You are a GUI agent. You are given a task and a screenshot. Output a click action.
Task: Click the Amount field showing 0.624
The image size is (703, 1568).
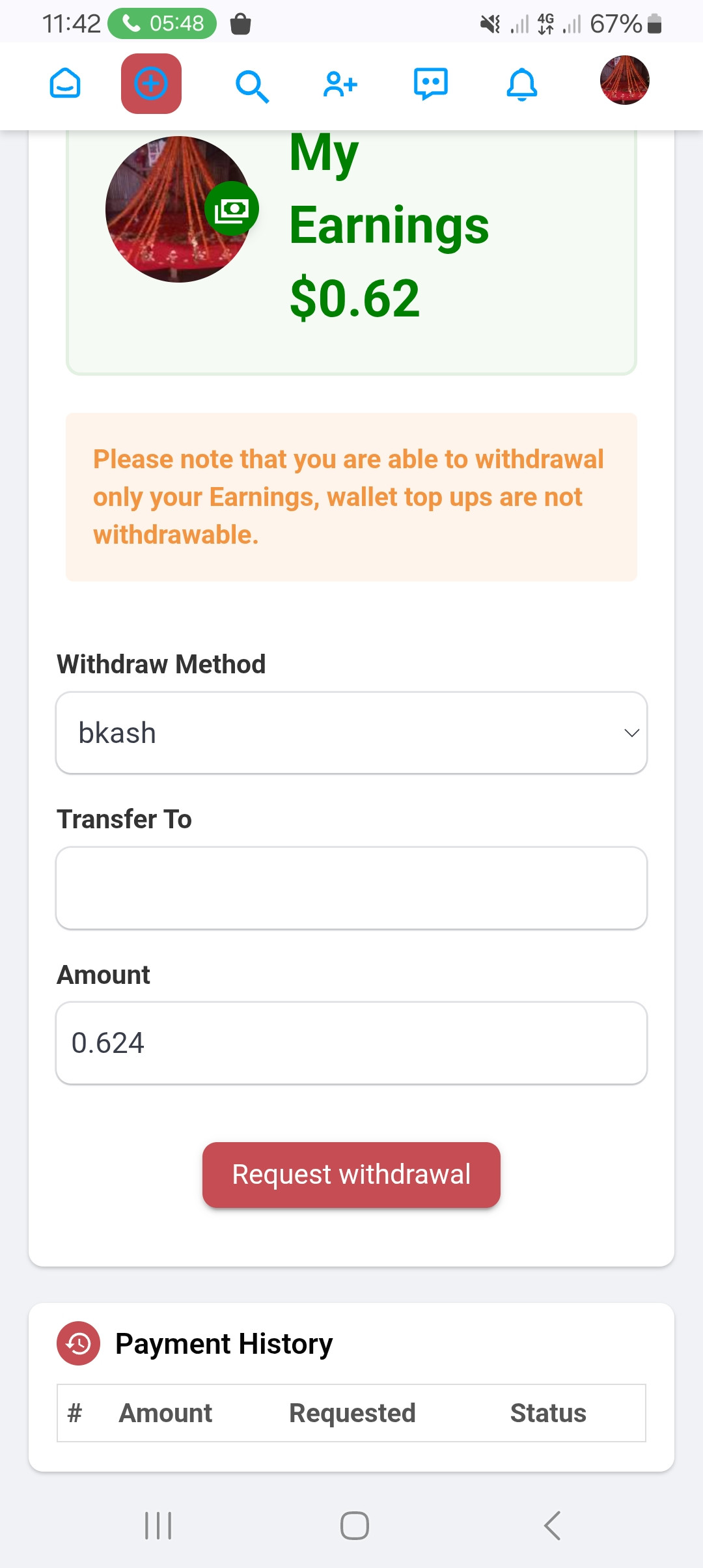351,1043
